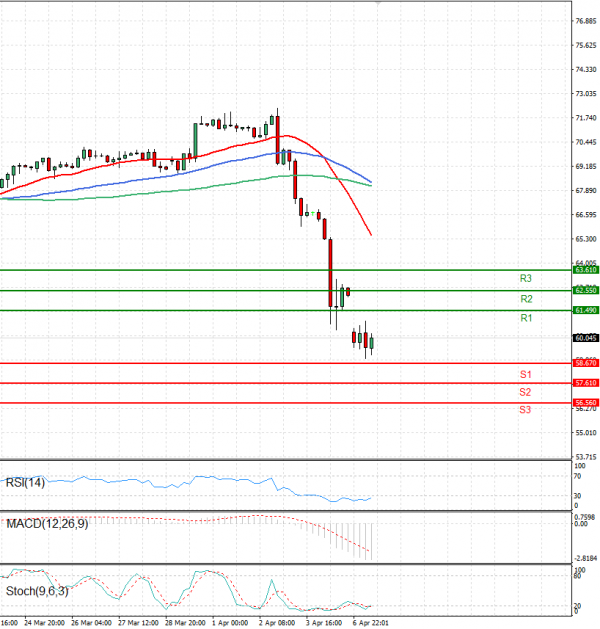Click the 3 Apr 16:00 time label
Screen dimensions: 600x629
pyautogui.click(x=324, y=623)
